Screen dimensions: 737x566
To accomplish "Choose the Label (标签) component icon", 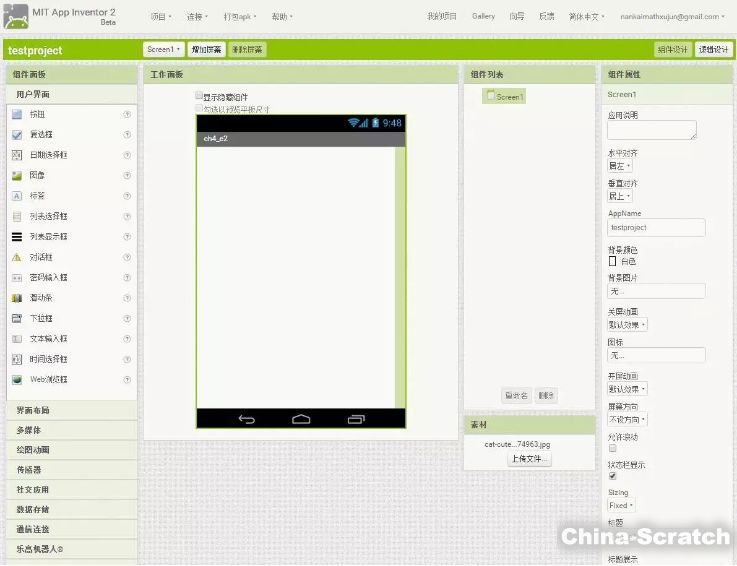I will (17, 196).
